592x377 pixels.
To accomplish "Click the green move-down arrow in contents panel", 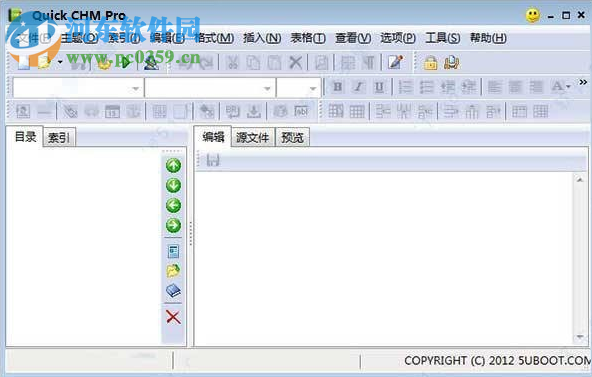I will click(173, 185).
